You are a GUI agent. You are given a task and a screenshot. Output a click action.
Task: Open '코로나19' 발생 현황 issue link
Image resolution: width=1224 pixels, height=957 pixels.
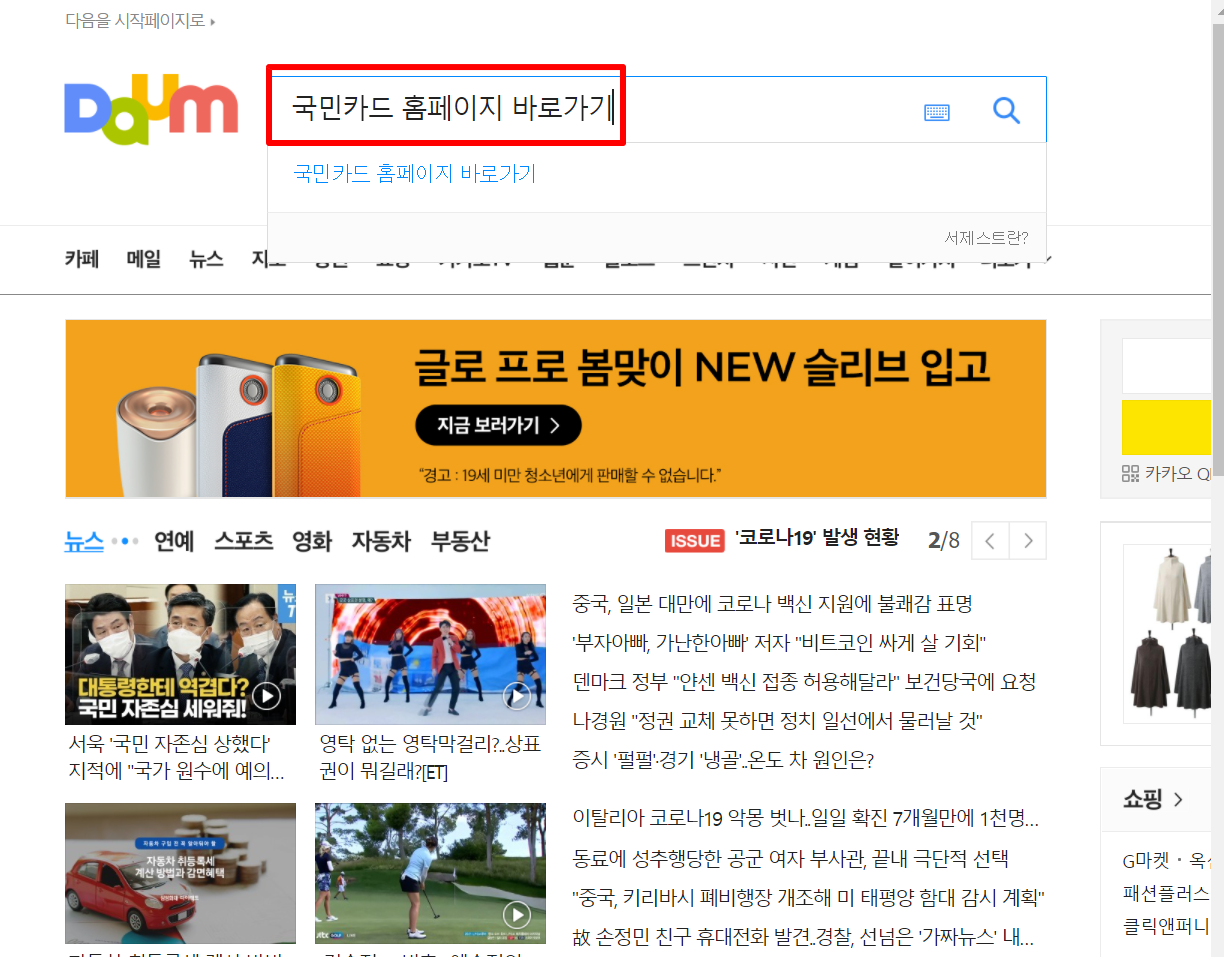pos(816,538)
